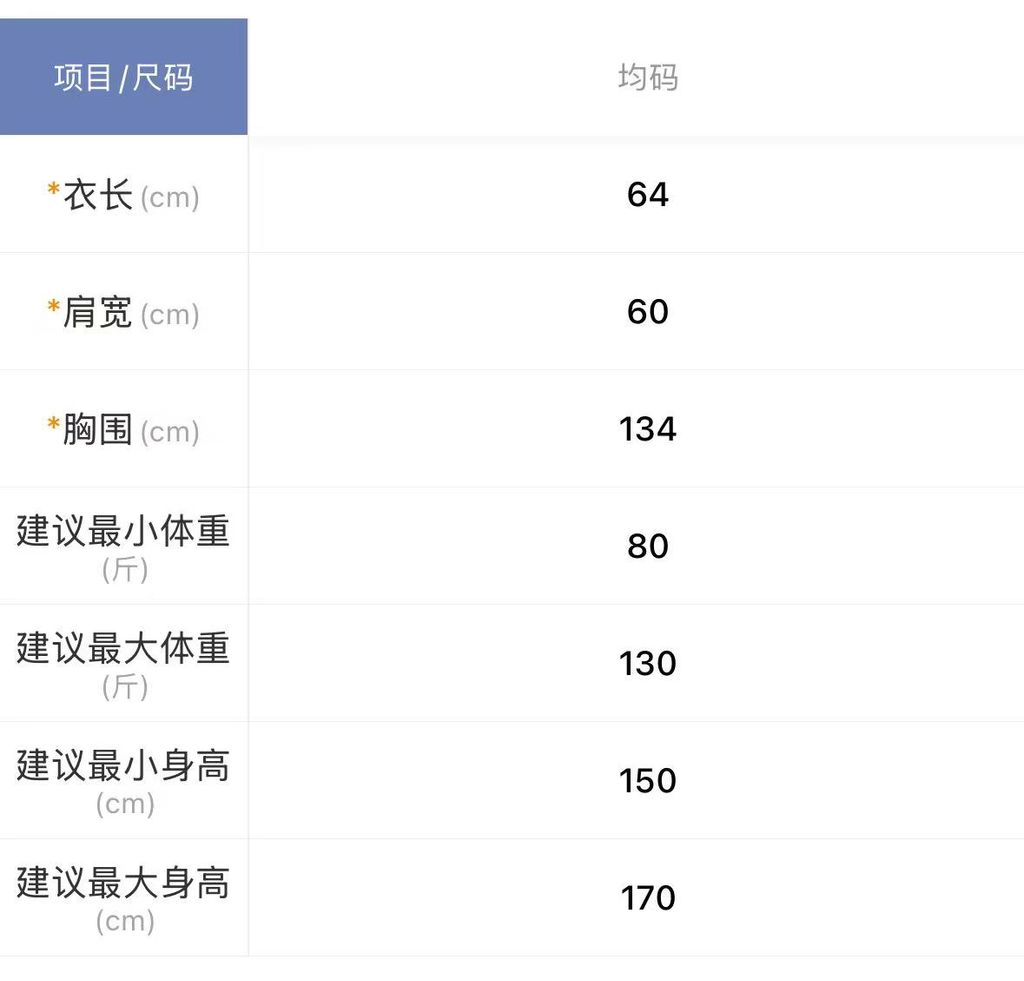Click the orange asterisk before 胸围
This screenshot has width=1024, height=981.
pyautogui.click(x=54, y=425)
